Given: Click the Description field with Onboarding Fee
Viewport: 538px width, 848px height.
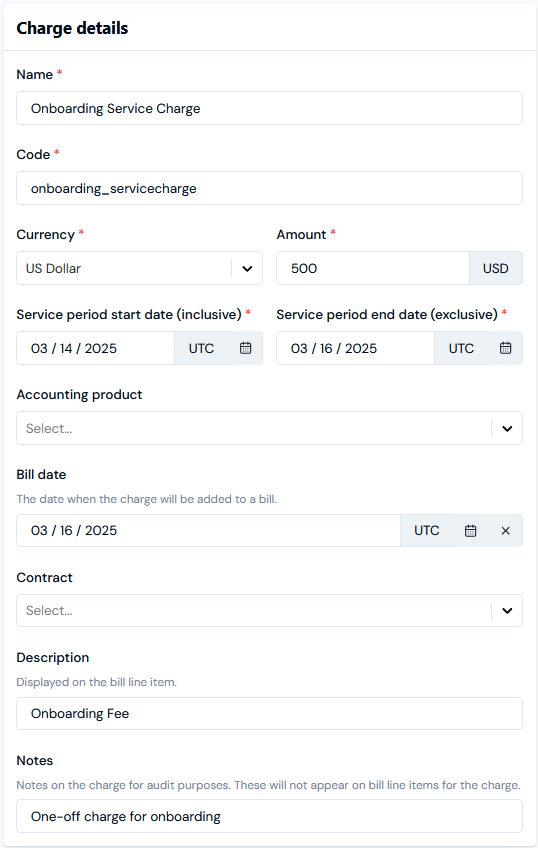Looking at the screenshot, I should tap(269, 713).
